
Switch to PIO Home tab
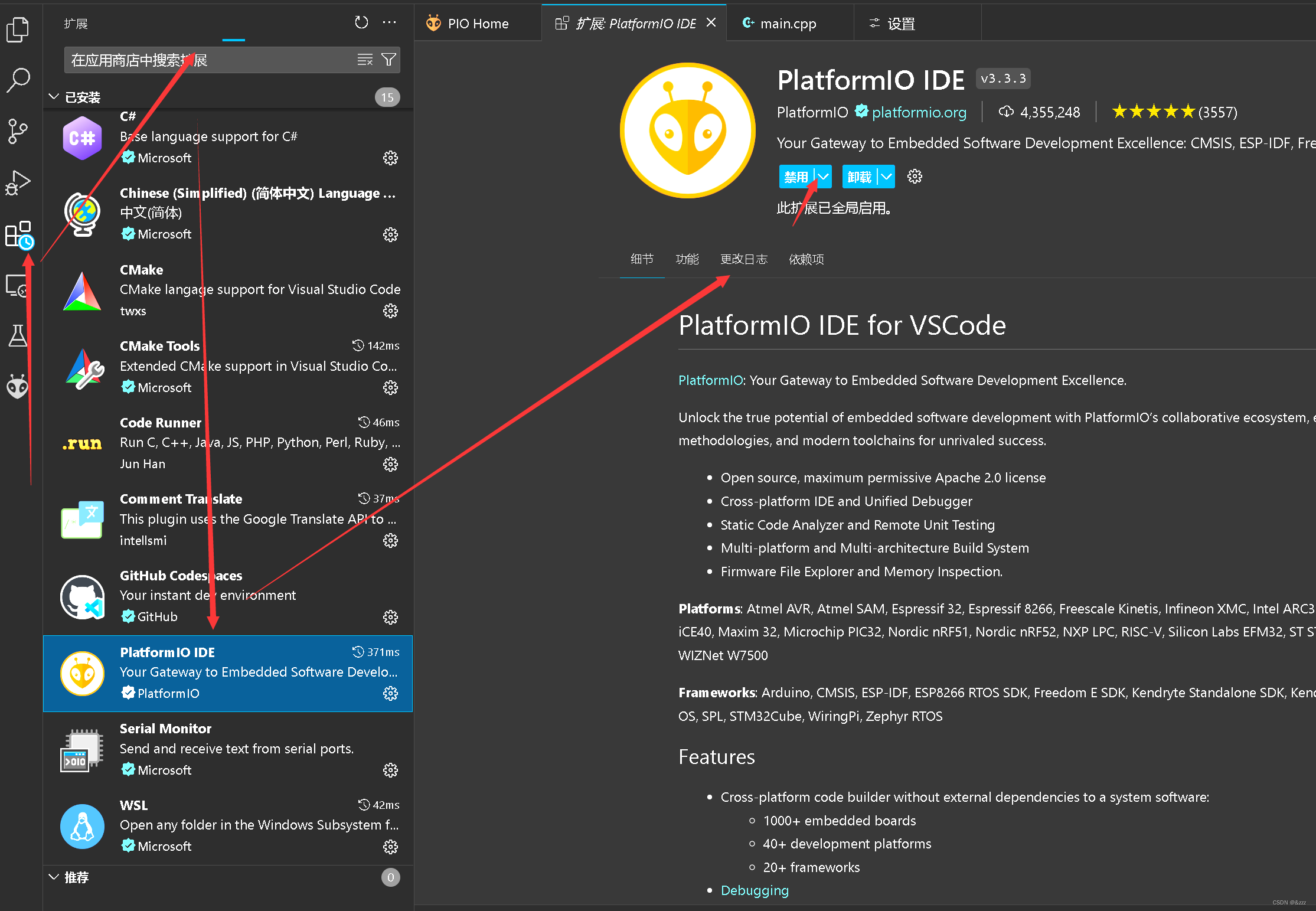(478, 23)
